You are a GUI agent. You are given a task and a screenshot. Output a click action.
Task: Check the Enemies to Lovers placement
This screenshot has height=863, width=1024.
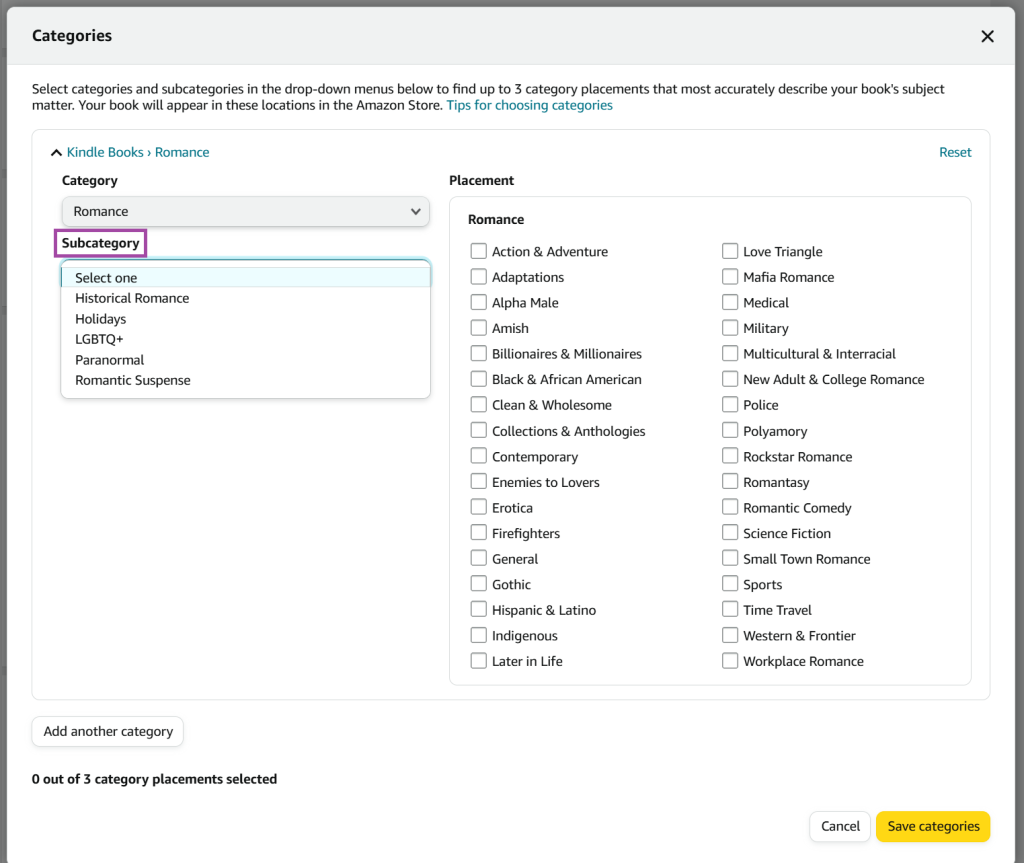coord(478,482)
